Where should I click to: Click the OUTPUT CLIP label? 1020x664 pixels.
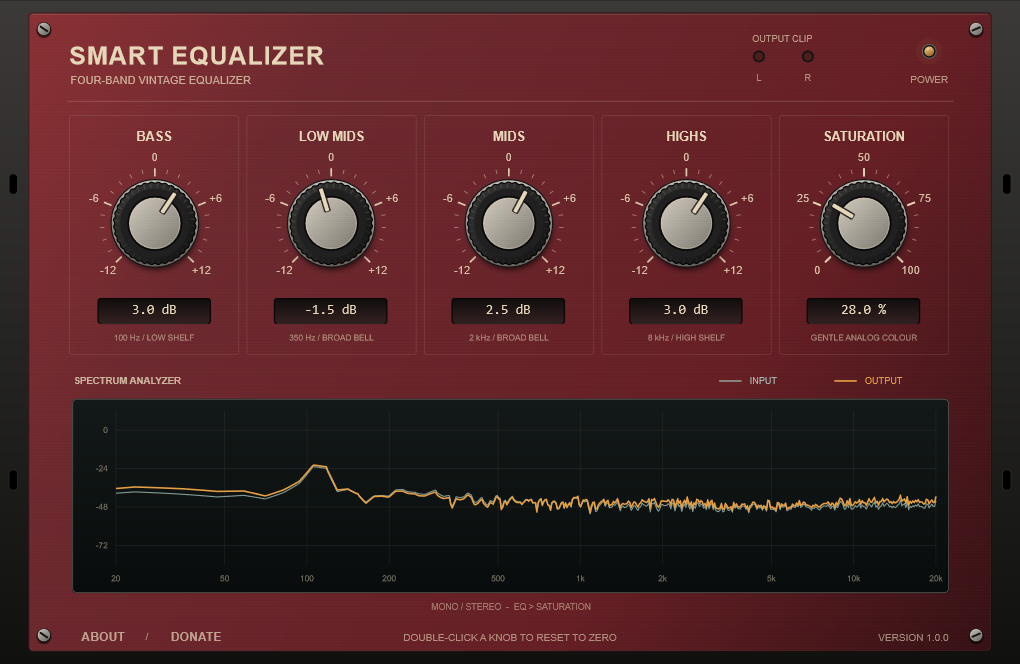coord(782,38)
